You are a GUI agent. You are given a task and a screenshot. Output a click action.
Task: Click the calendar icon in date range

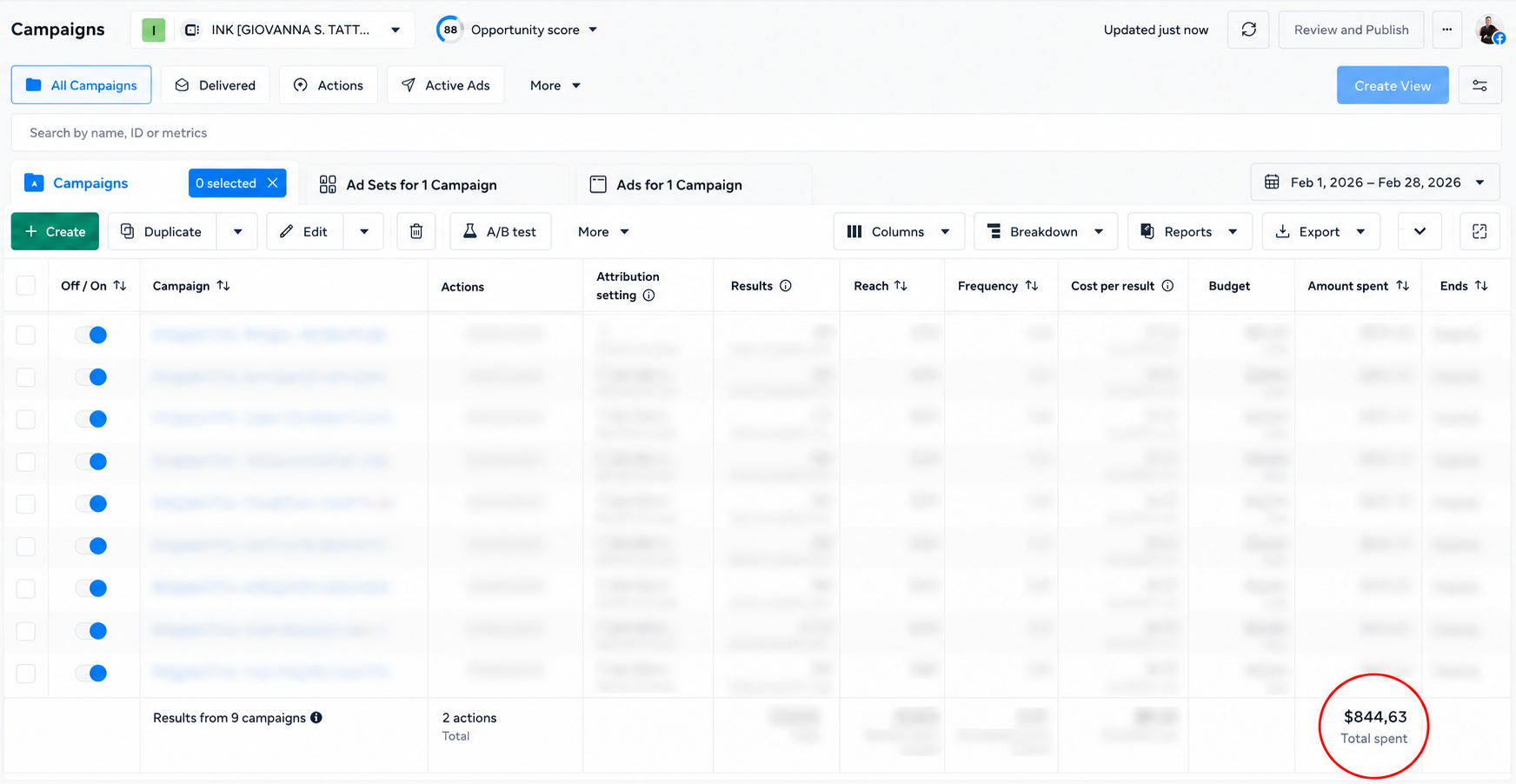click(x=1272, y=182)
